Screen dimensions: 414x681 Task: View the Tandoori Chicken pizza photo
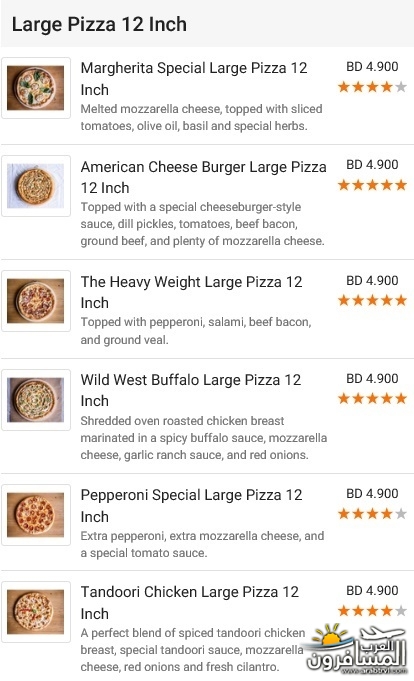(x=36, y=612)
